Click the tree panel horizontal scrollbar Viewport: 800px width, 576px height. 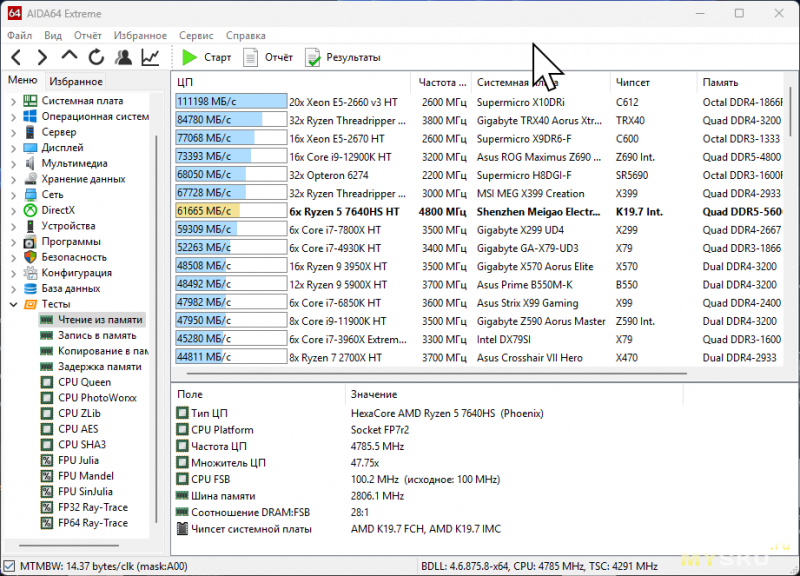click(69, 545)
